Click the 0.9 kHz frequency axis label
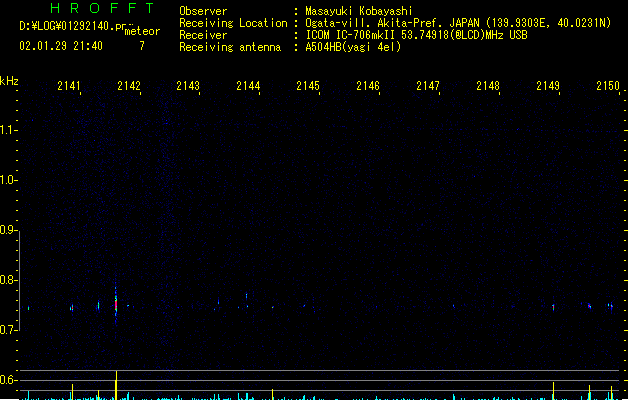This screenshot has width=629, height=400. [x=8, y=230]
